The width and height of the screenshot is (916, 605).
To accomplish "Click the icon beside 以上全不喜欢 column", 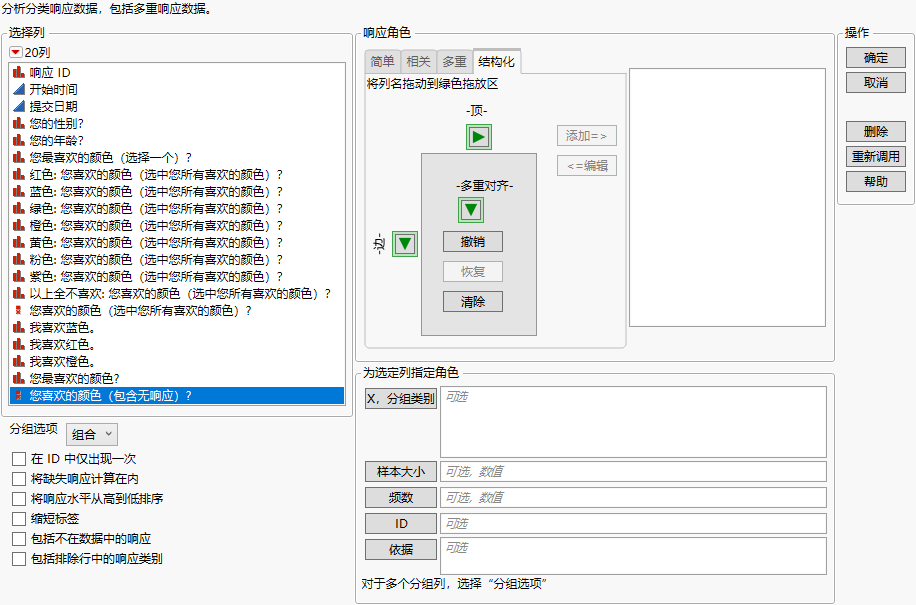I will coord(18,293).
